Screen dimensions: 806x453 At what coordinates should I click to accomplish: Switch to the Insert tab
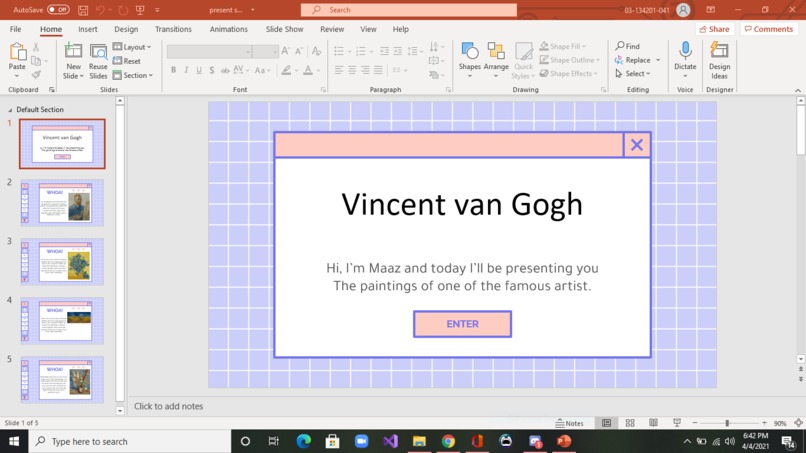tap(87, 29)
